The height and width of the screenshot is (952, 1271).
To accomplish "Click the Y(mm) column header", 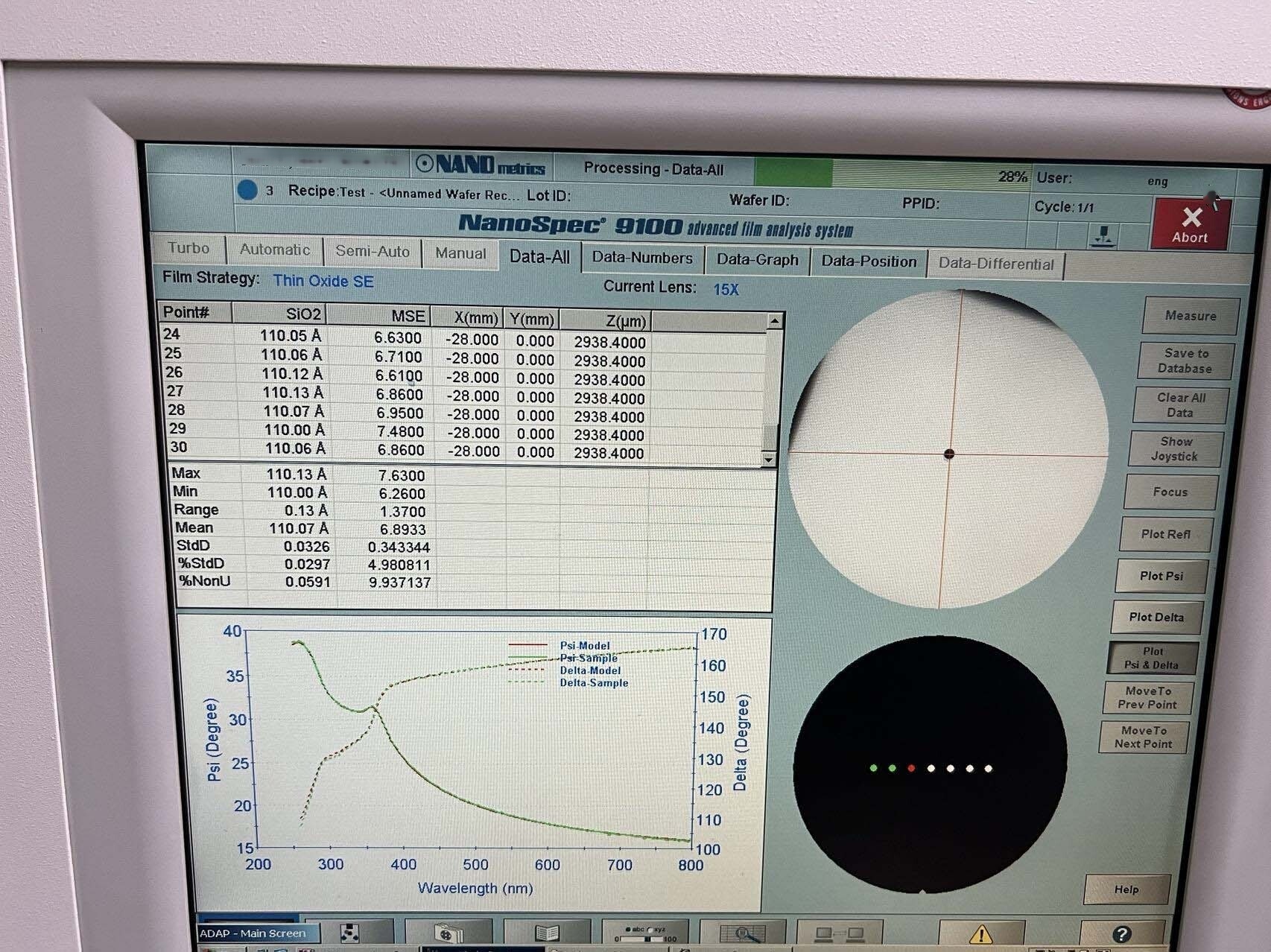I will tap(531, 320).
